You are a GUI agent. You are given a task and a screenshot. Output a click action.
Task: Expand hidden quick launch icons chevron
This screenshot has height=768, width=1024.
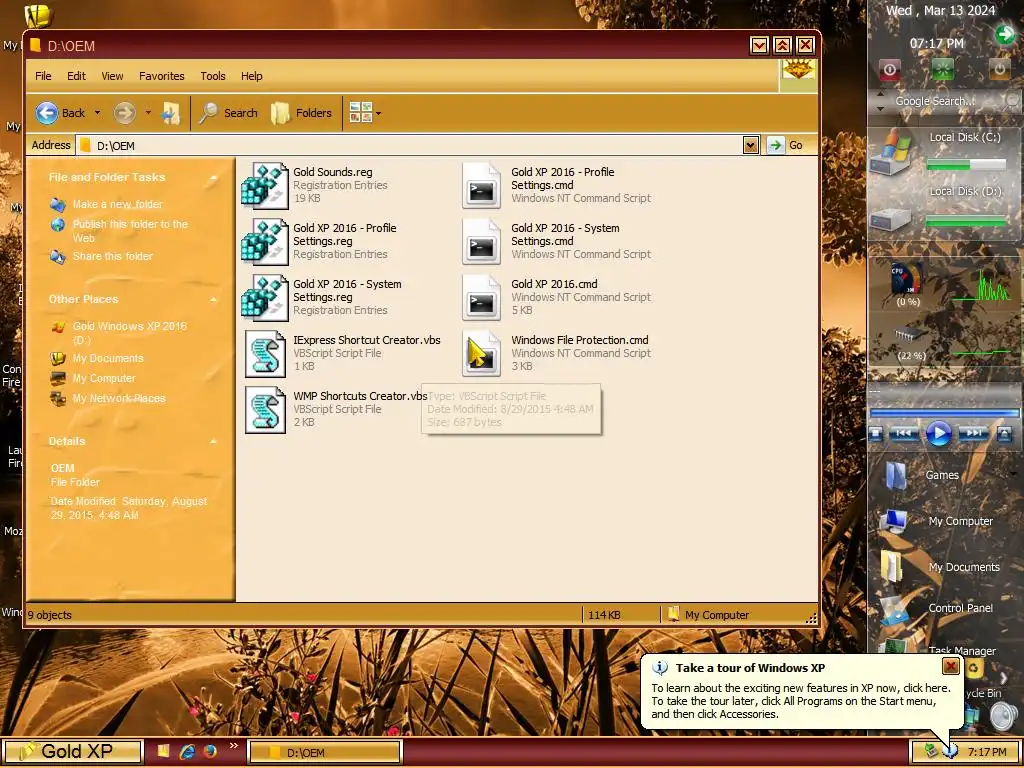[x=233, y=746]
